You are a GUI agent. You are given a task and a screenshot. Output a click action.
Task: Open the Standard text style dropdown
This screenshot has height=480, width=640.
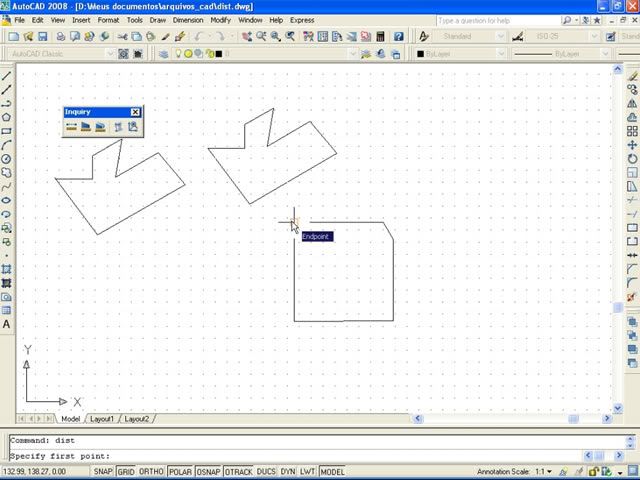500,37
